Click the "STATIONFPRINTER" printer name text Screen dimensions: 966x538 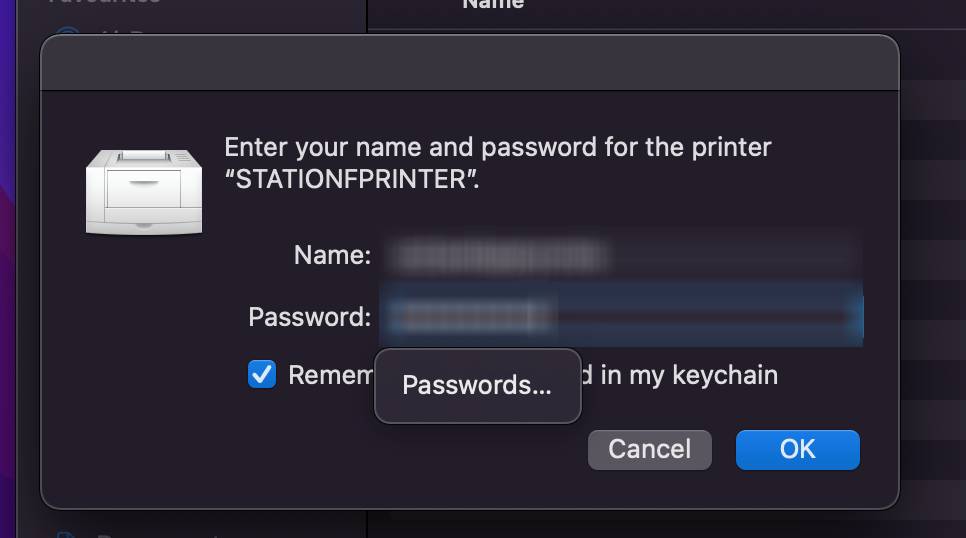click(x=352, y=179)
